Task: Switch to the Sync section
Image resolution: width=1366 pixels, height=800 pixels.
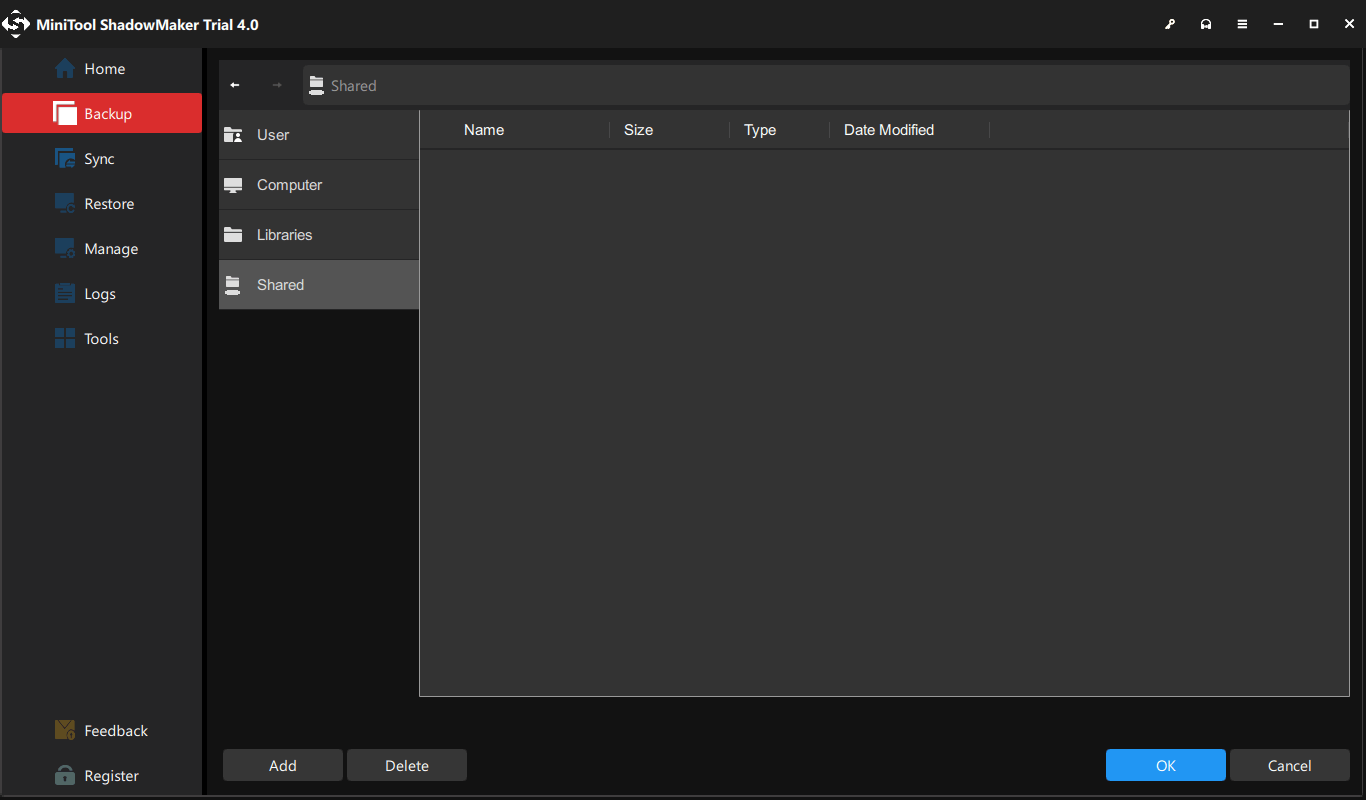Action: pyautogui.click(x=98, y=159)
